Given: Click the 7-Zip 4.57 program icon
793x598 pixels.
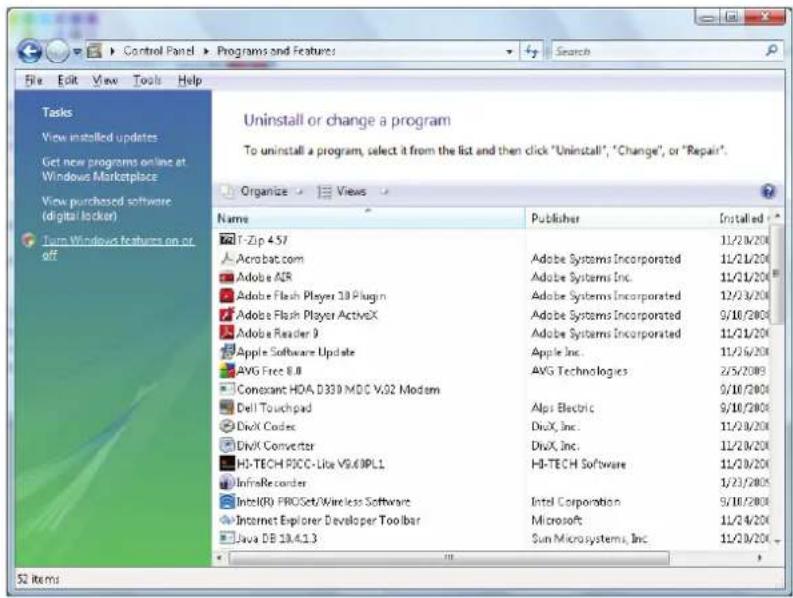Looking at the screenshot, I should 227,239.
